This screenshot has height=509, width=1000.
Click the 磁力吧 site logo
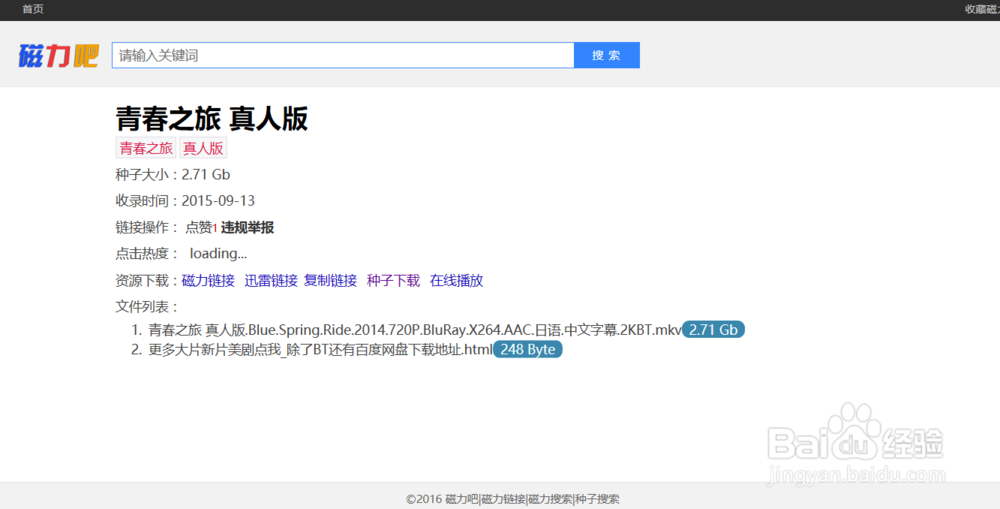pos(58,55)
